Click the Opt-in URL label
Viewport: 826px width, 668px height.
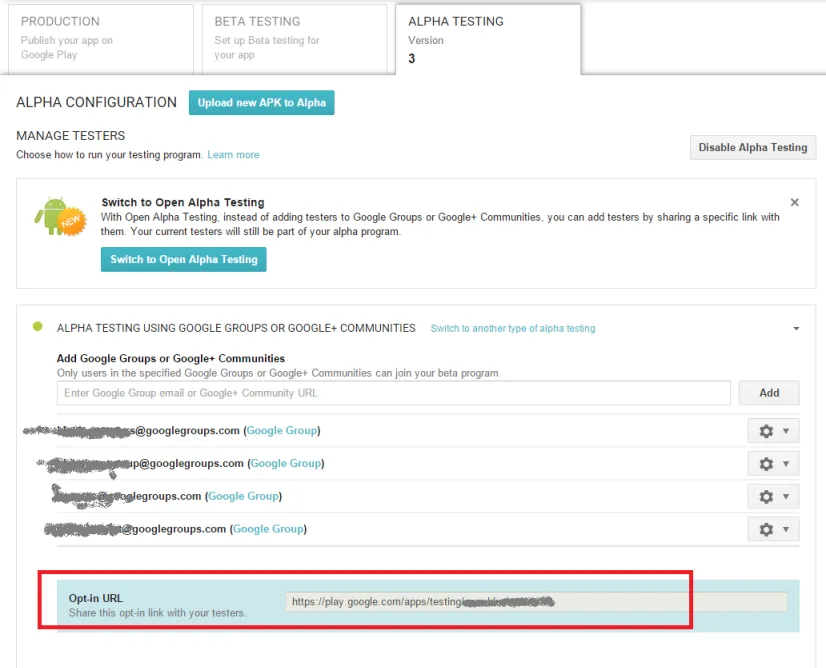96,598
